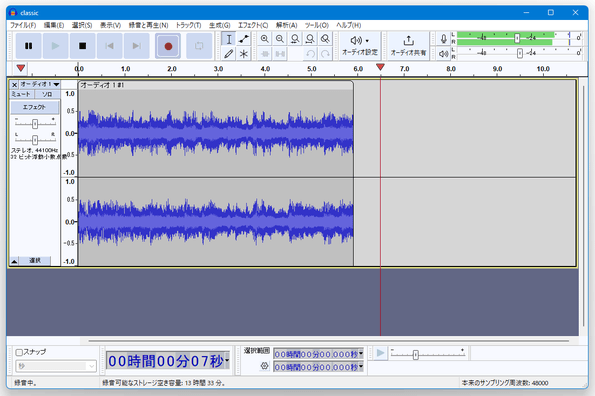Click the Zoom In icon
The height and width of the screenshot is (396, 595).
coord(265,39)
